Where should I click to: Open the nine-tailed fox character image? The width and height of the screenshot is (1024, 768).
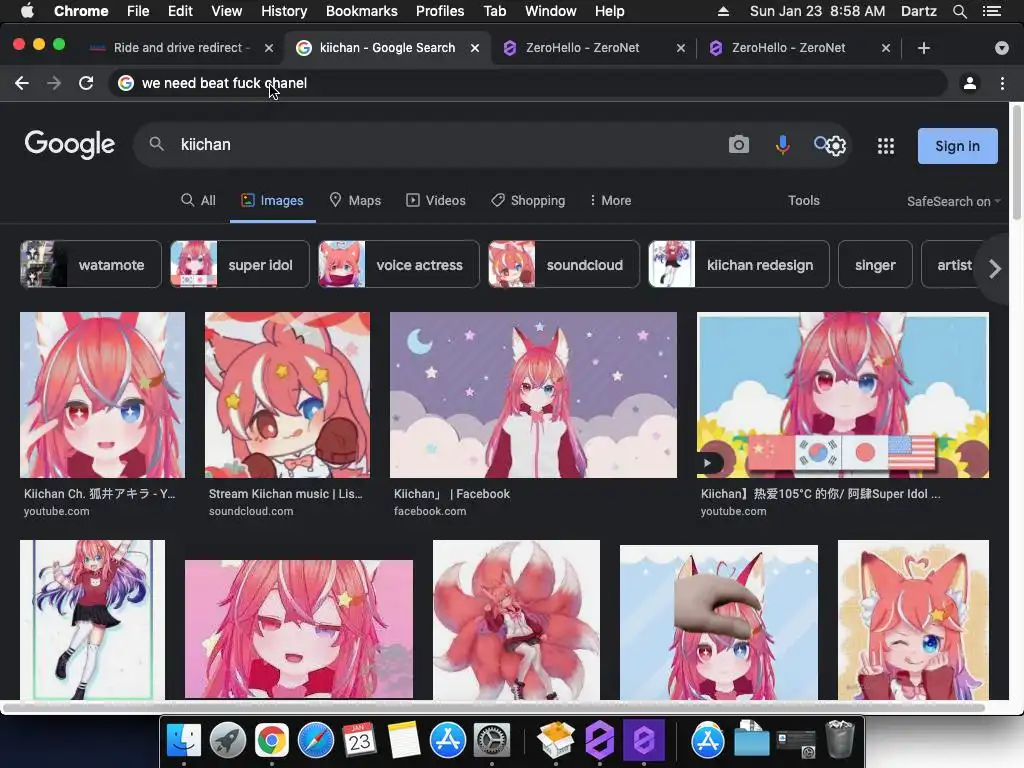516,619
